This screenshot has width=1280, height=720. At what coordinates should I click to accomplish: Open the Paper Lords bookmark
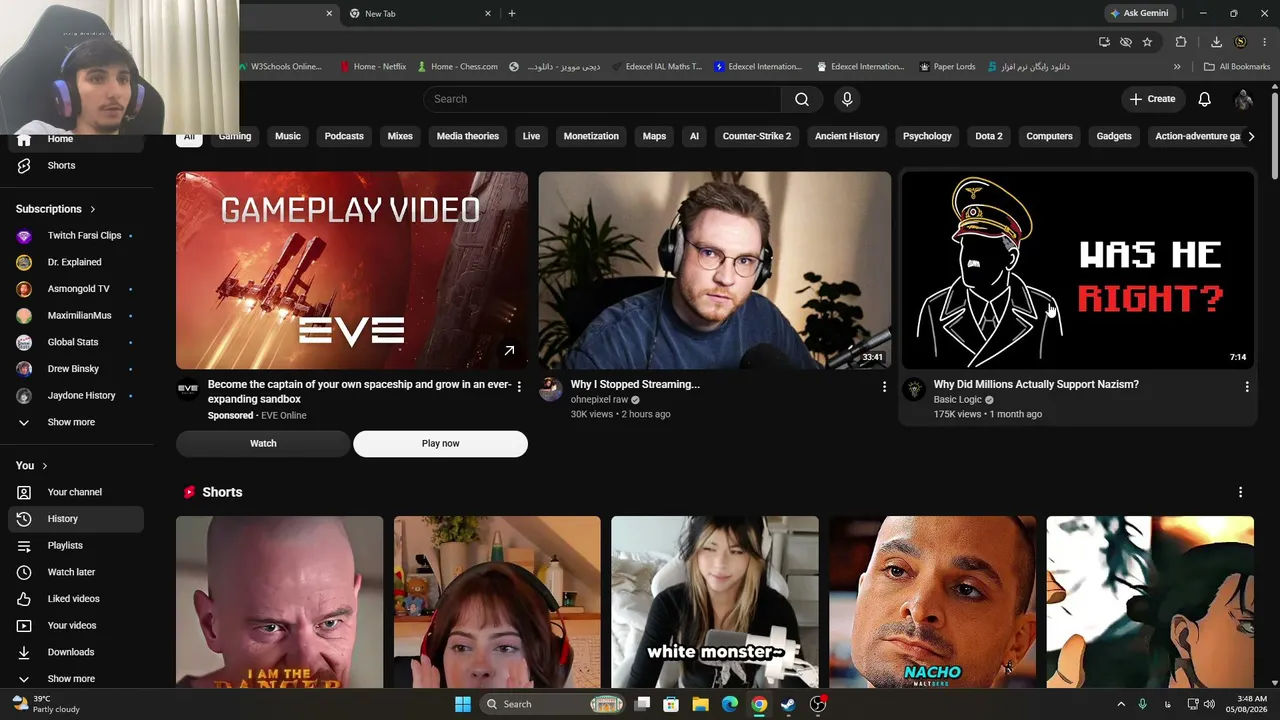[x=946, y=67]
